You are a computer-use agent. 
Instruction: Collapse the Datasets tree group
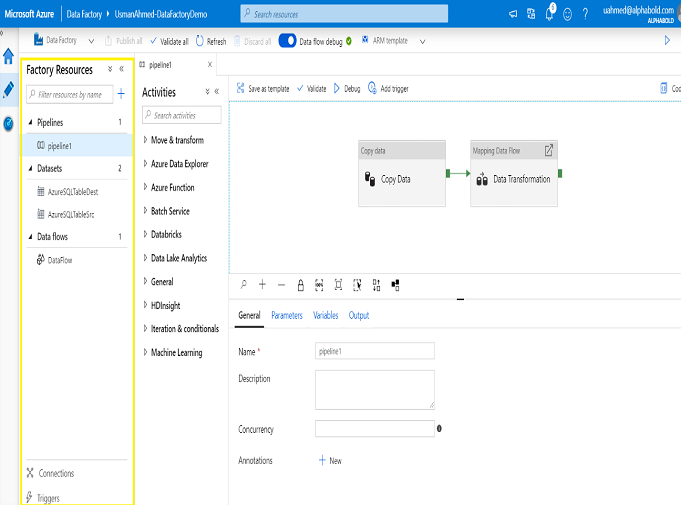tap(30, 168)
